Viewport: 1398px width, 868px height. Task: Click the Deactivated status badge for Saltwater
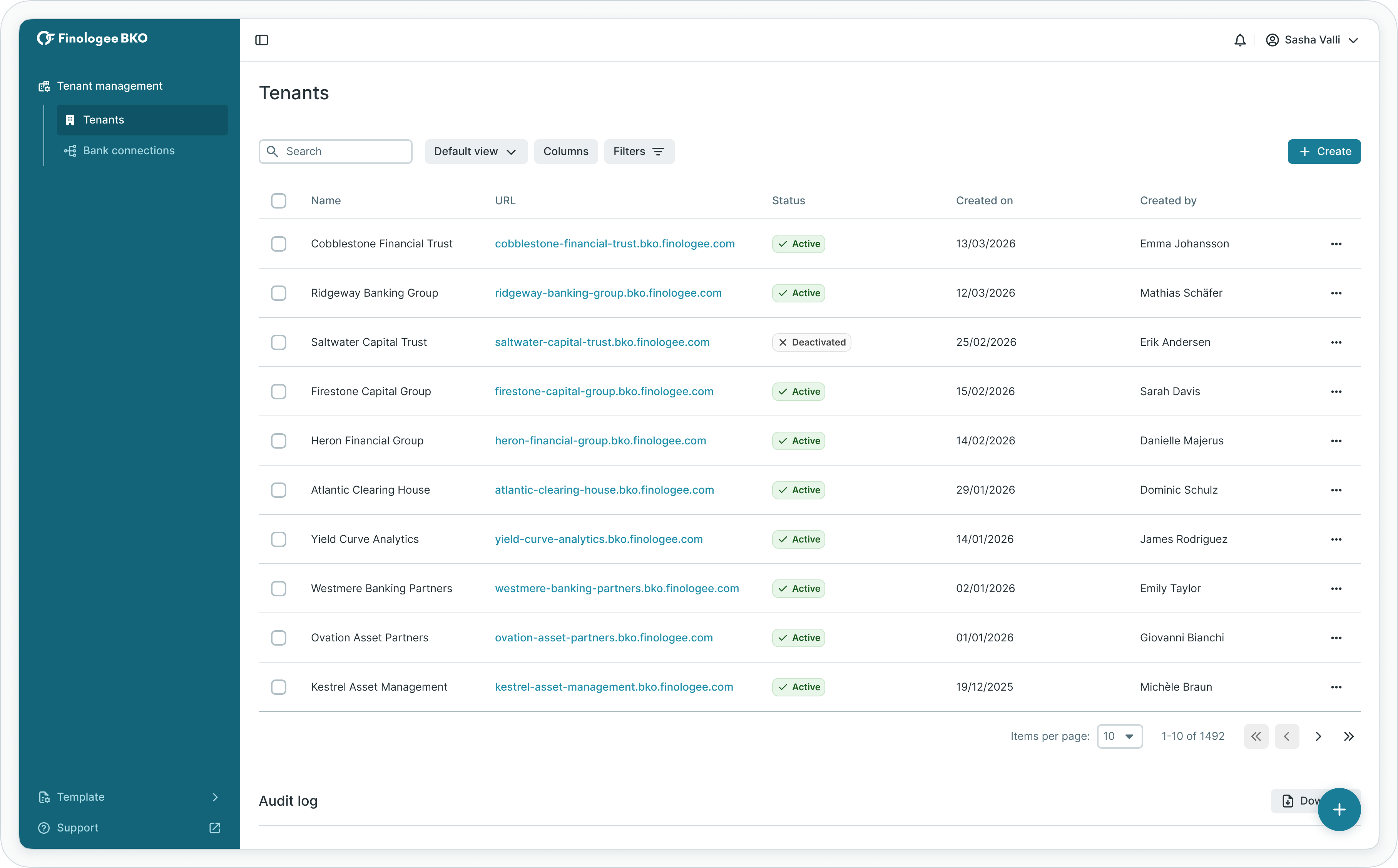point(811,343)
